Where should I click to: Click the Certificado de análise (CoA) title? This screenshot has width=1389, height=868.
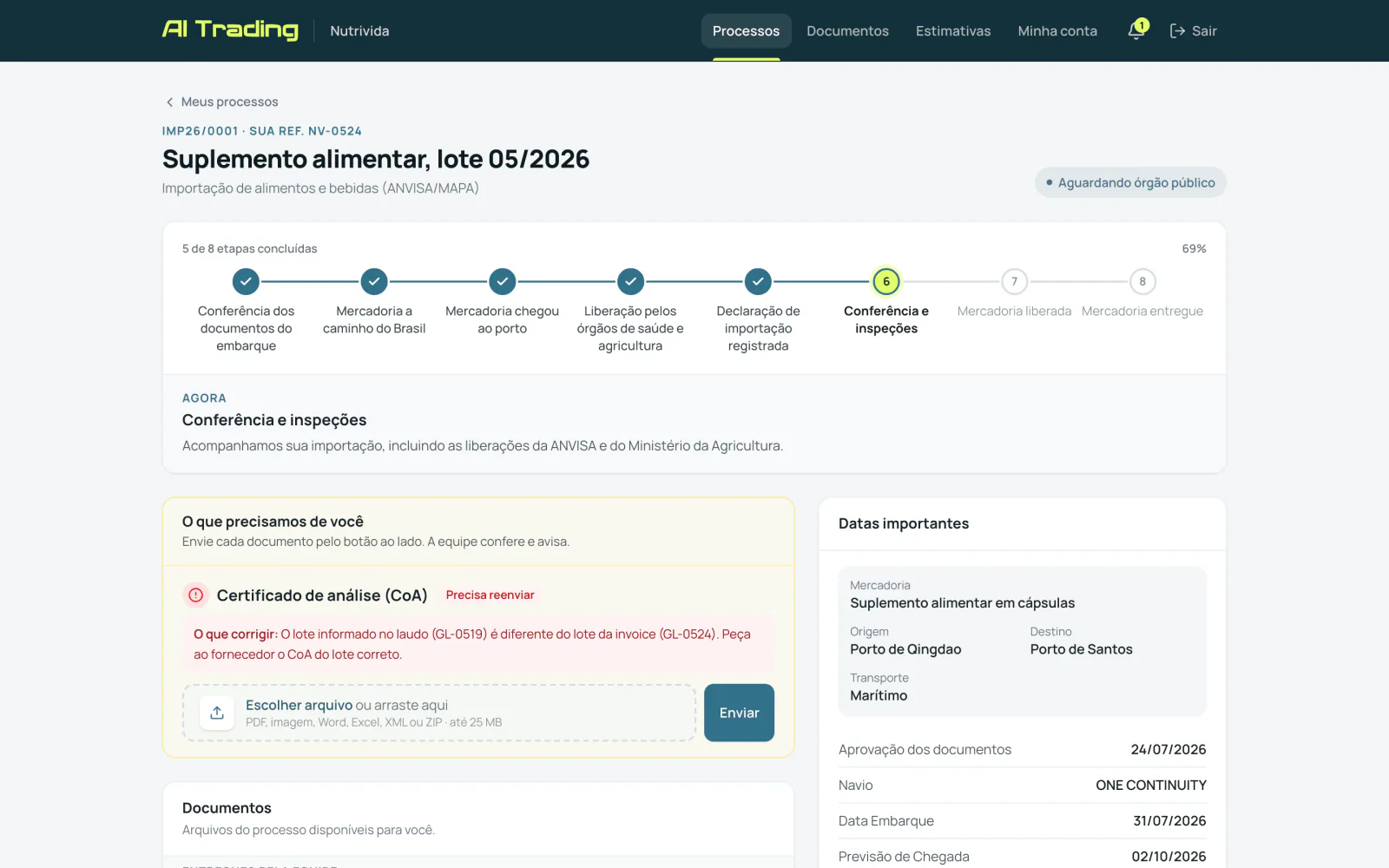[x=322, y=595]
